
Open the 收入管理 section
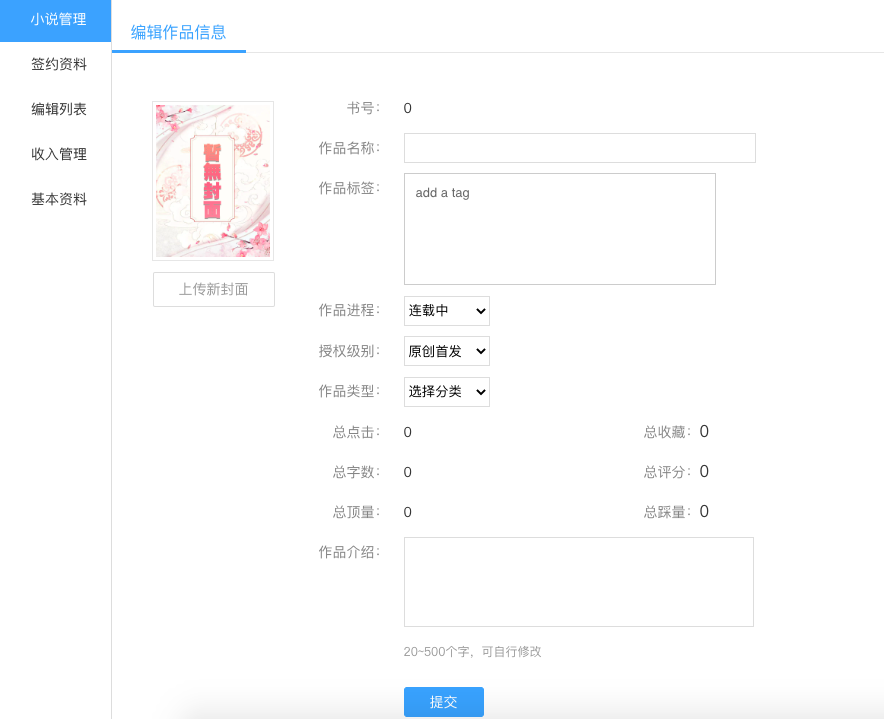[58, 154]
